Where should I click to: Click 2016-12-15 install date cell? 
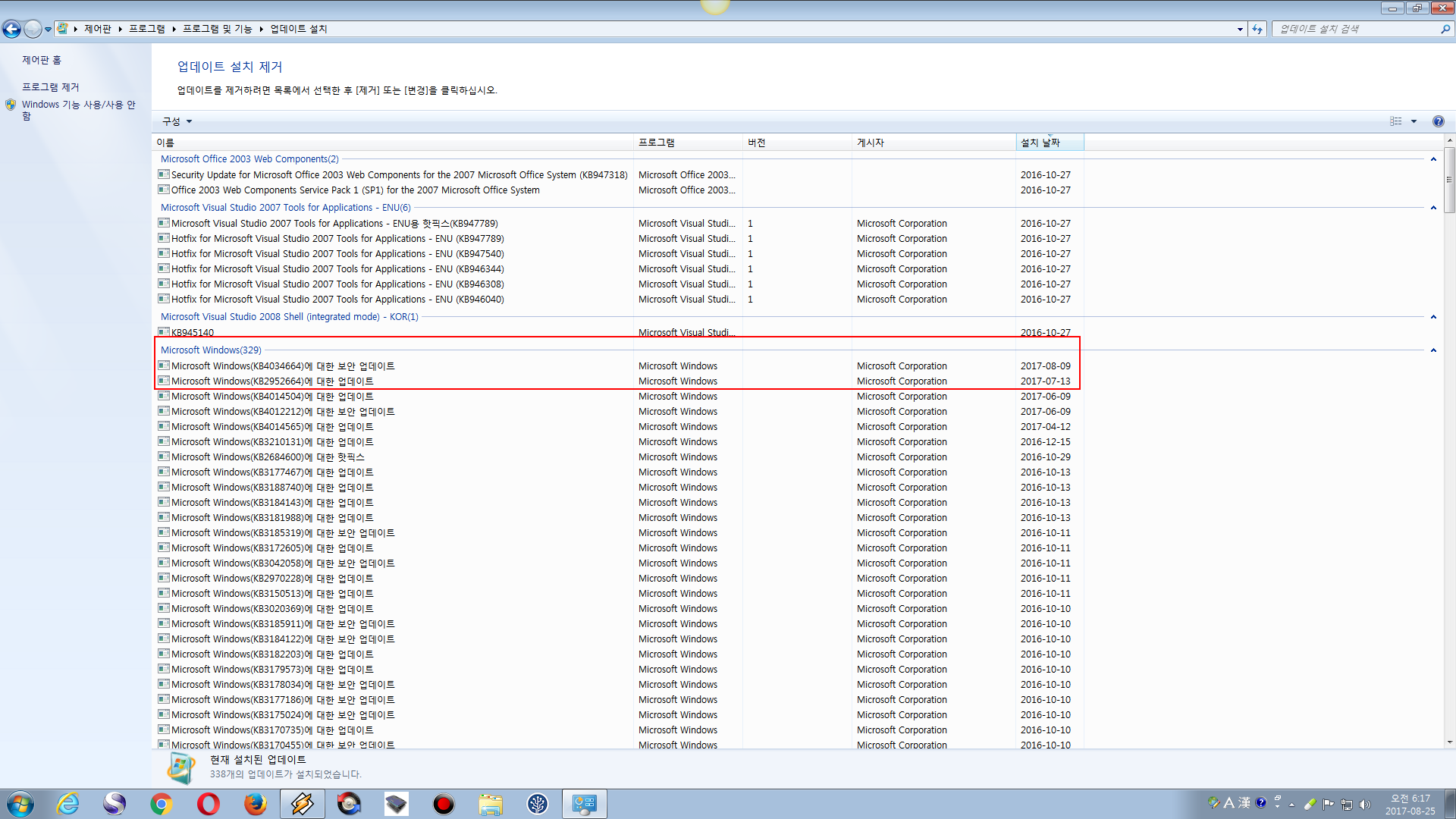click(x=1046, y=442)
